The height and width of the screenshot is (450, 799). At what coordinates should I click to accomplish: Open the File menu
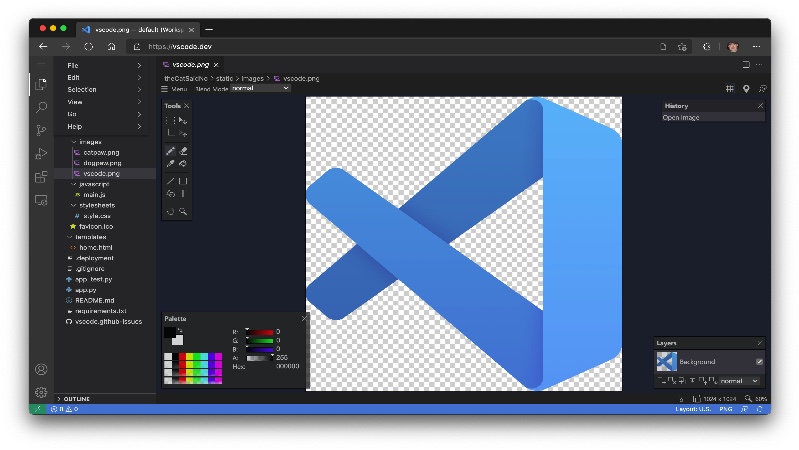pos(73,65)
